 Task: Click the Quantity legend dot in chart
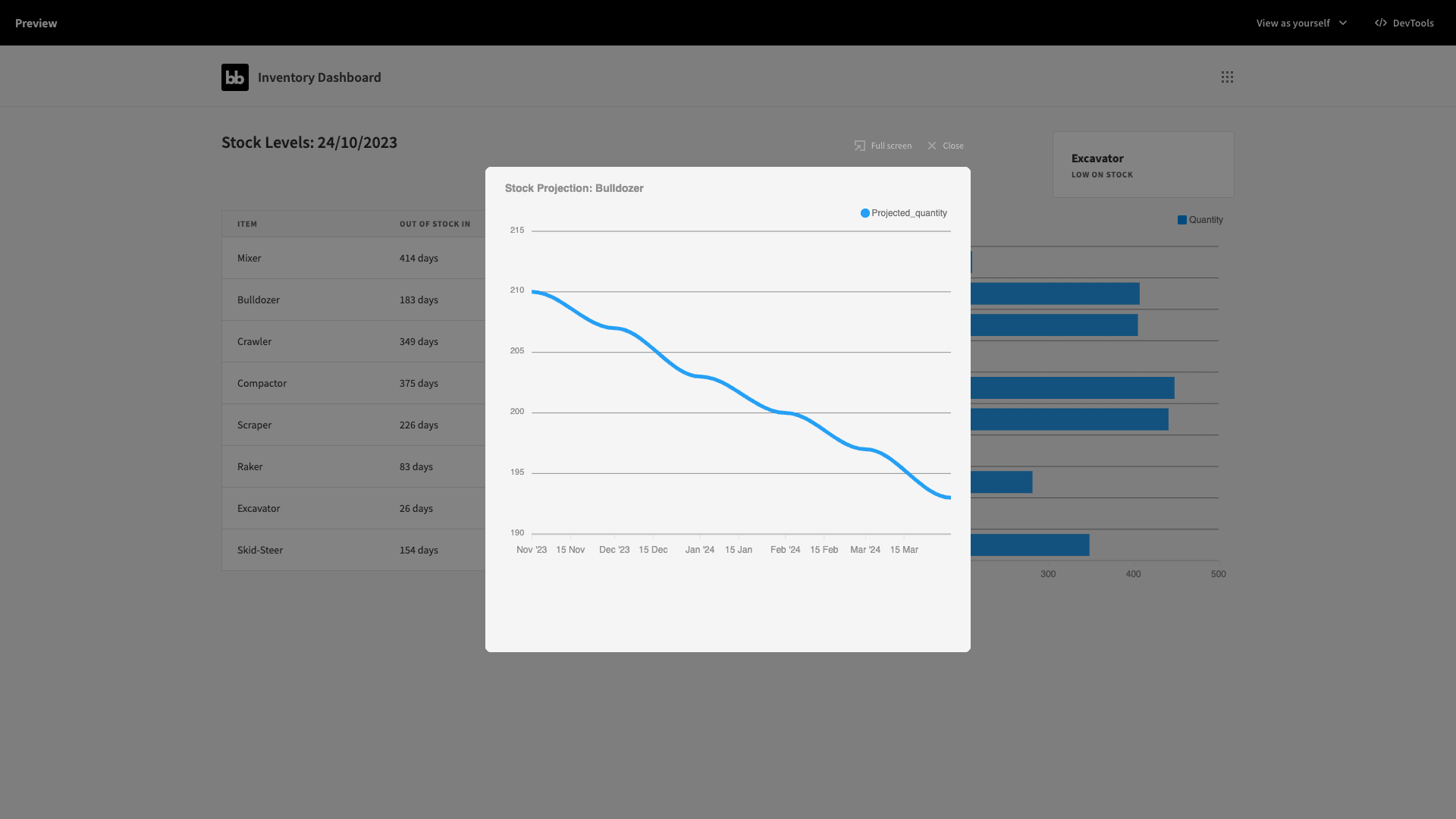1182,220
